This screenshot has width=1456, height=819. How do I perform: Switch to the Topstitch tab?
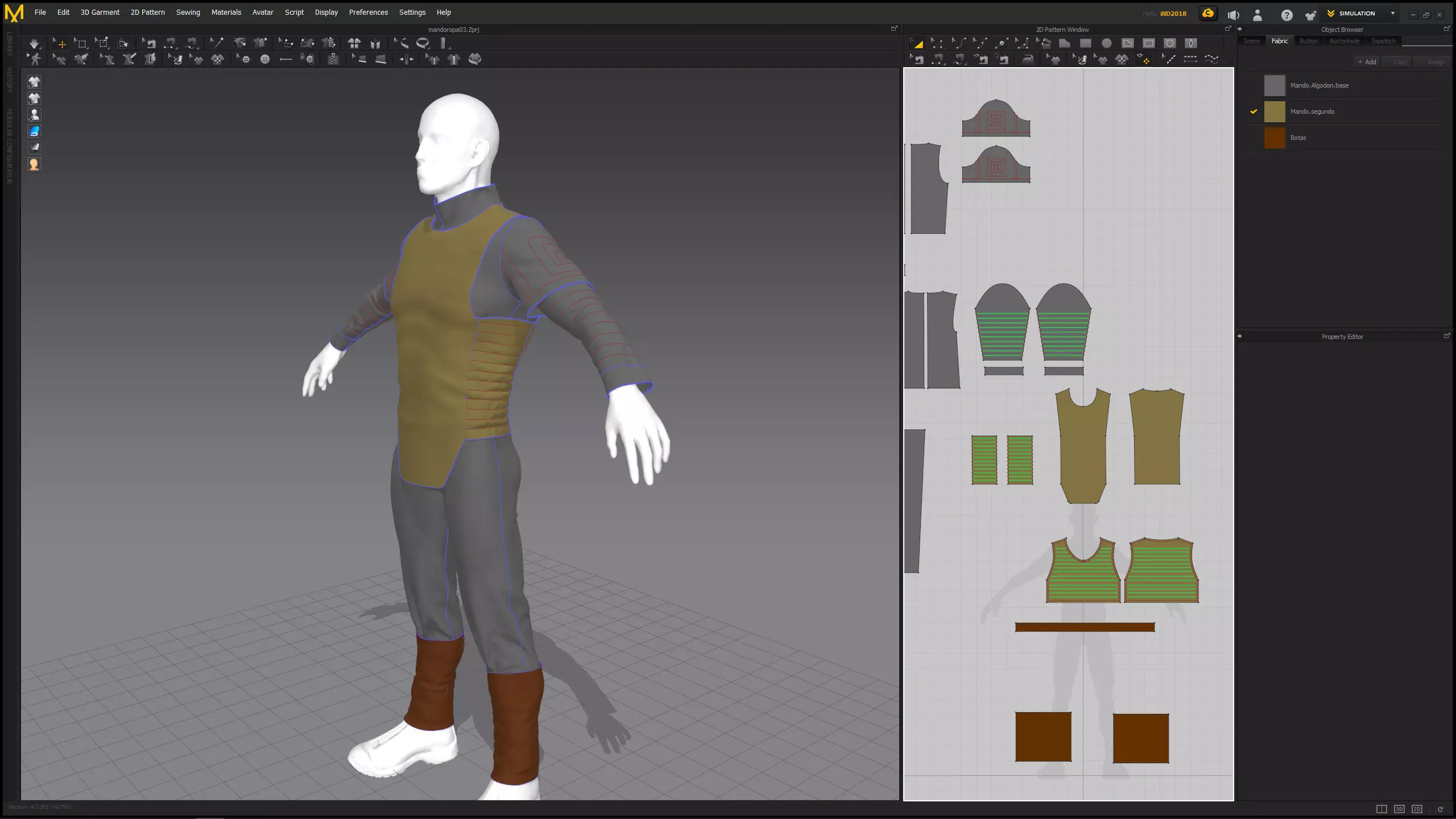click(x=1383, y=41)
